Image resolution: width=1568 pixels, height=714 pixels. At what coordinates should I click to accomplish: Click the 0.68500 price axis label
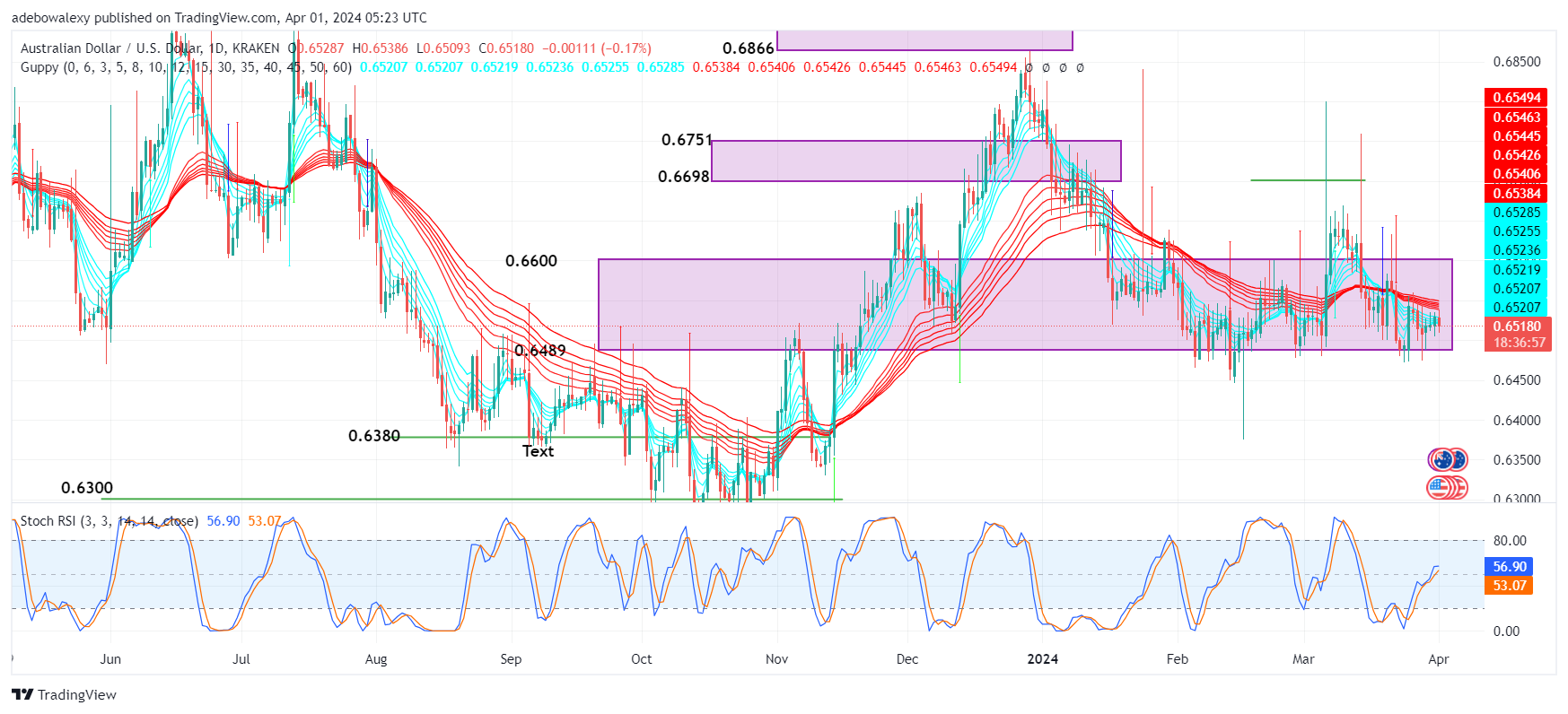click(x=1517, y=62)
